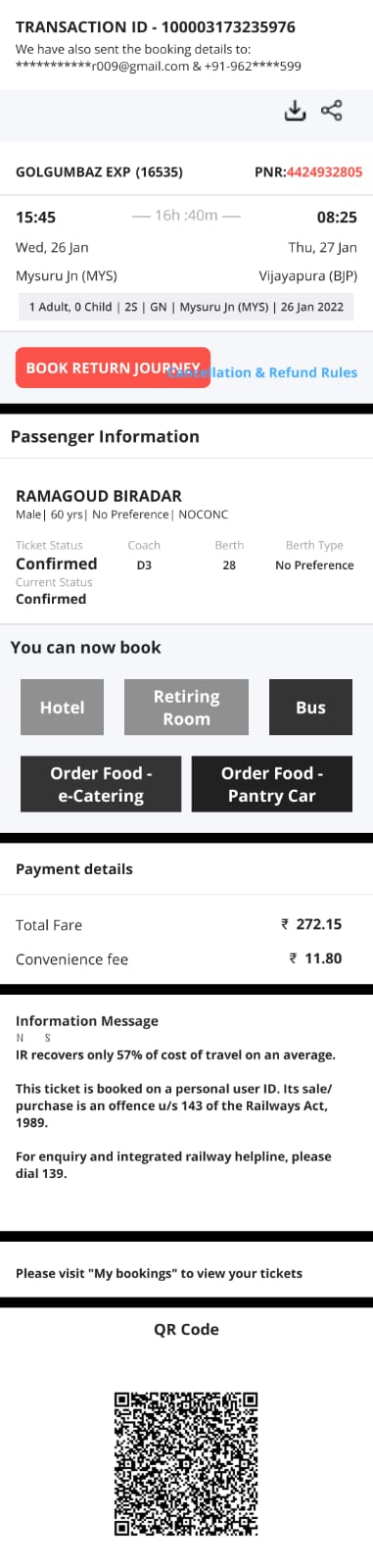The width and height of the screenshot is (373, 1568).
Task: Click the journey summary strip with 2S GN
Action: [186, 307]
